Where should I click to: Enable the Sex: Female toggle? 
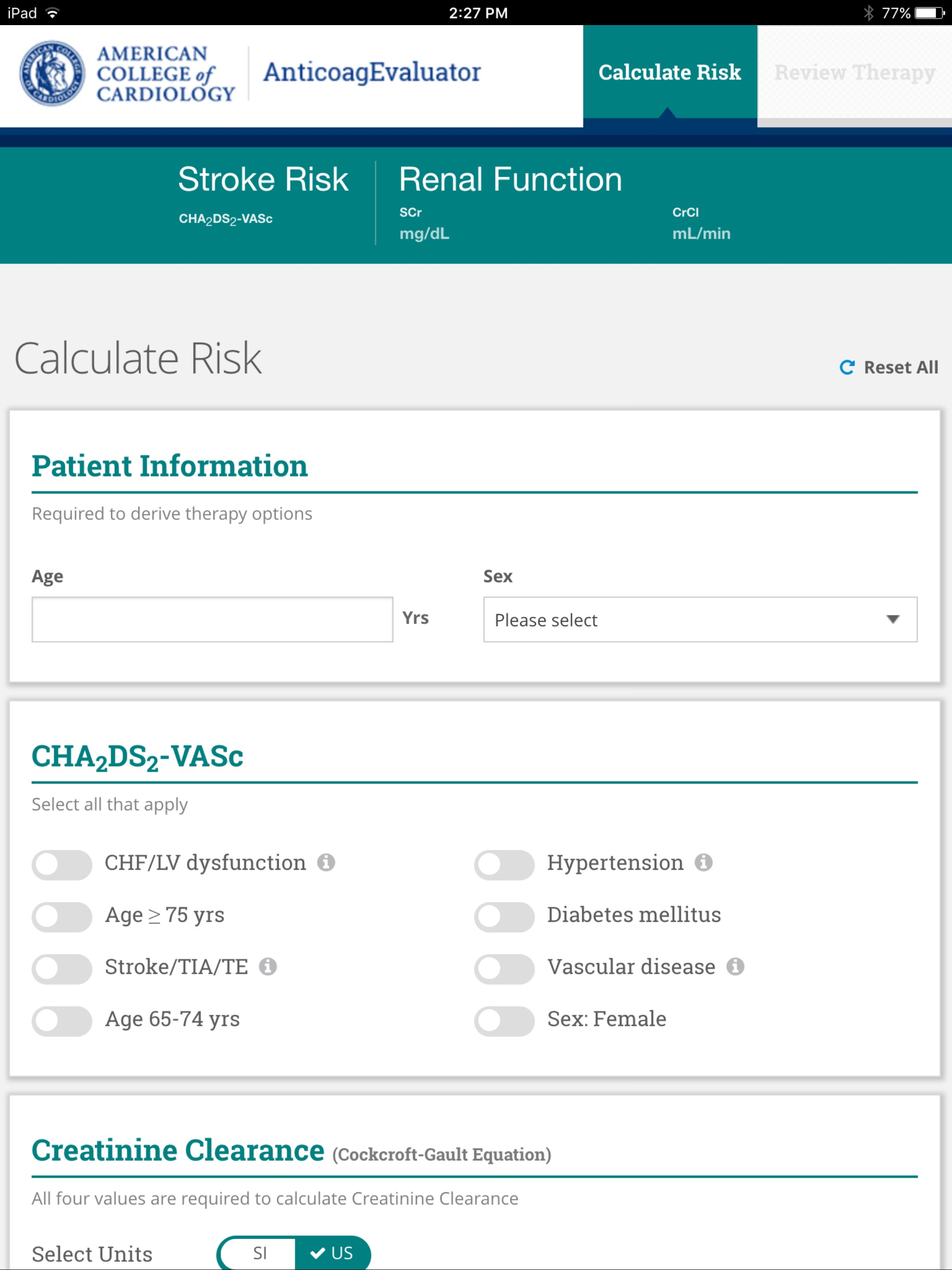pos(504,1021)
